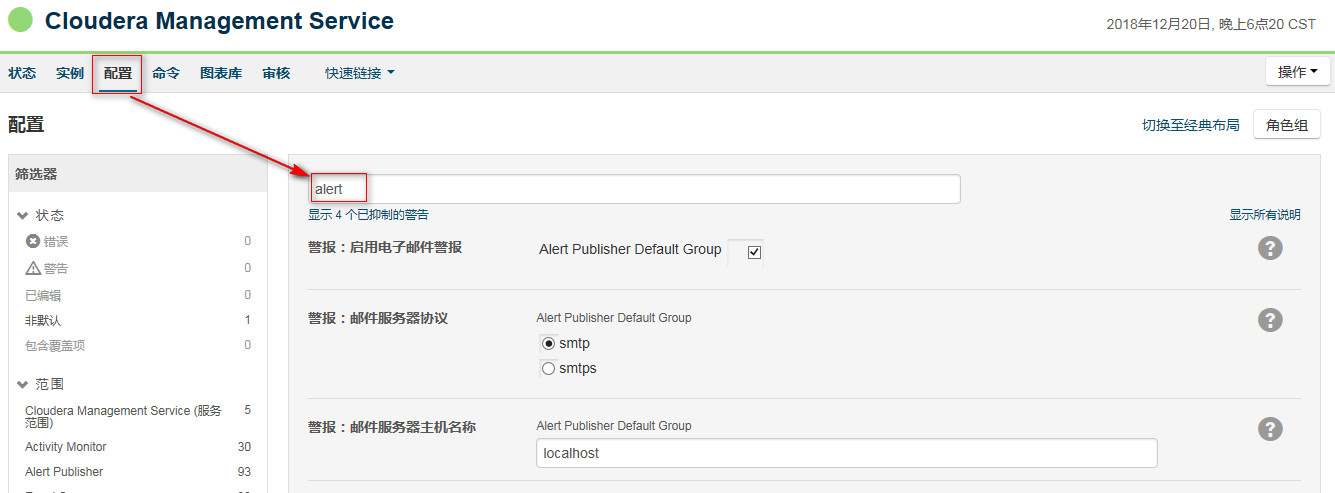Click the 警报：邮件服务器协议 setting label

pos(378,318)
